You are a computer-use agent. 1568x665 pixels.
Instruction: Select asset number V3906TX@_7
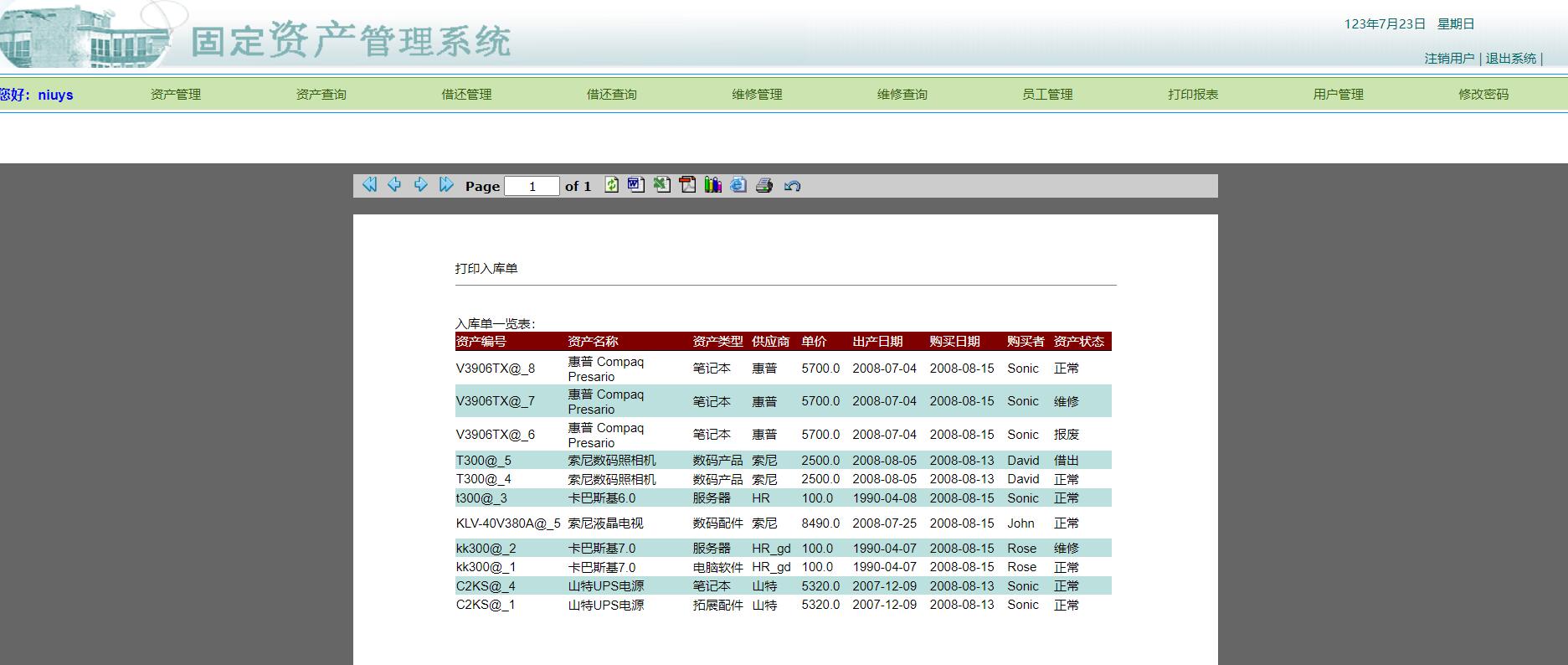tap(496, 401)
